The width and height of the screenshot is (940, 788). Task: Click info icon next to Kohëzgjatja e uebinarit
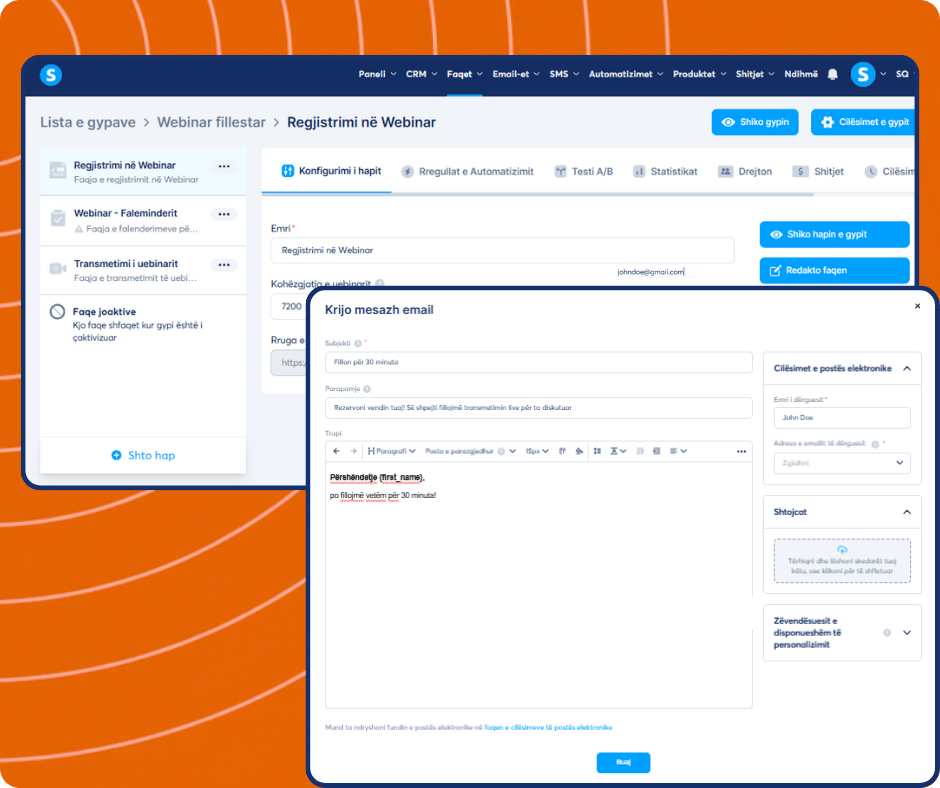pyautogui.click(x=380, y=284)
